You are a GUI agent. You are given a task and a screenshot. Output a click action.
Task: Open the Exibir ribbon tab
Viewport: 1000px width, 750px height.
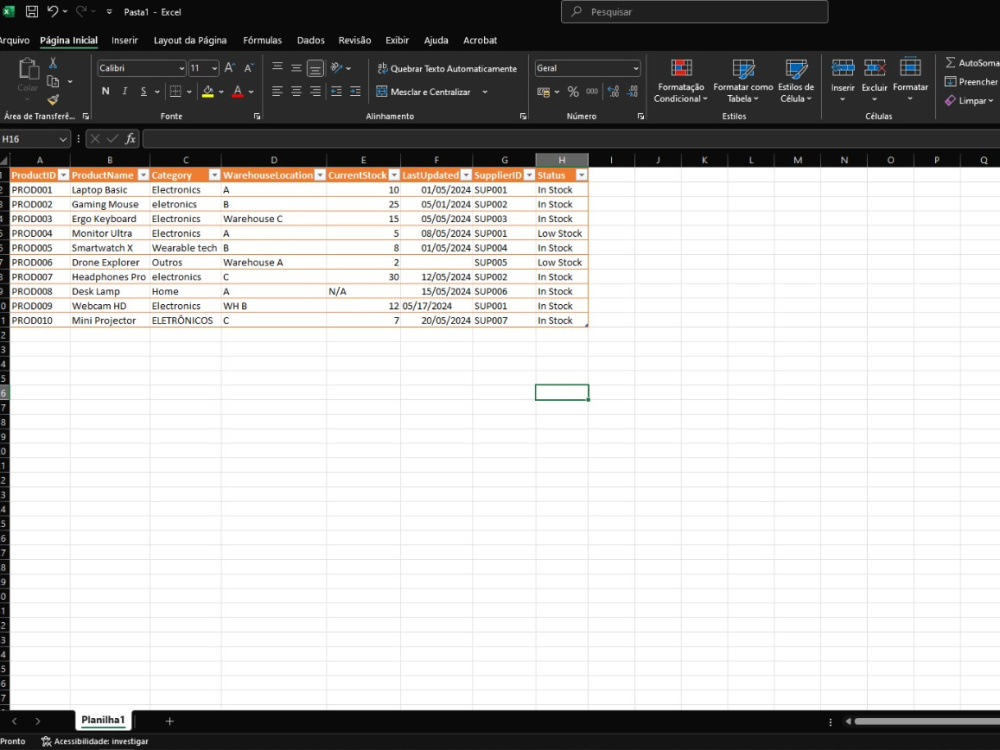click(397, 40)
